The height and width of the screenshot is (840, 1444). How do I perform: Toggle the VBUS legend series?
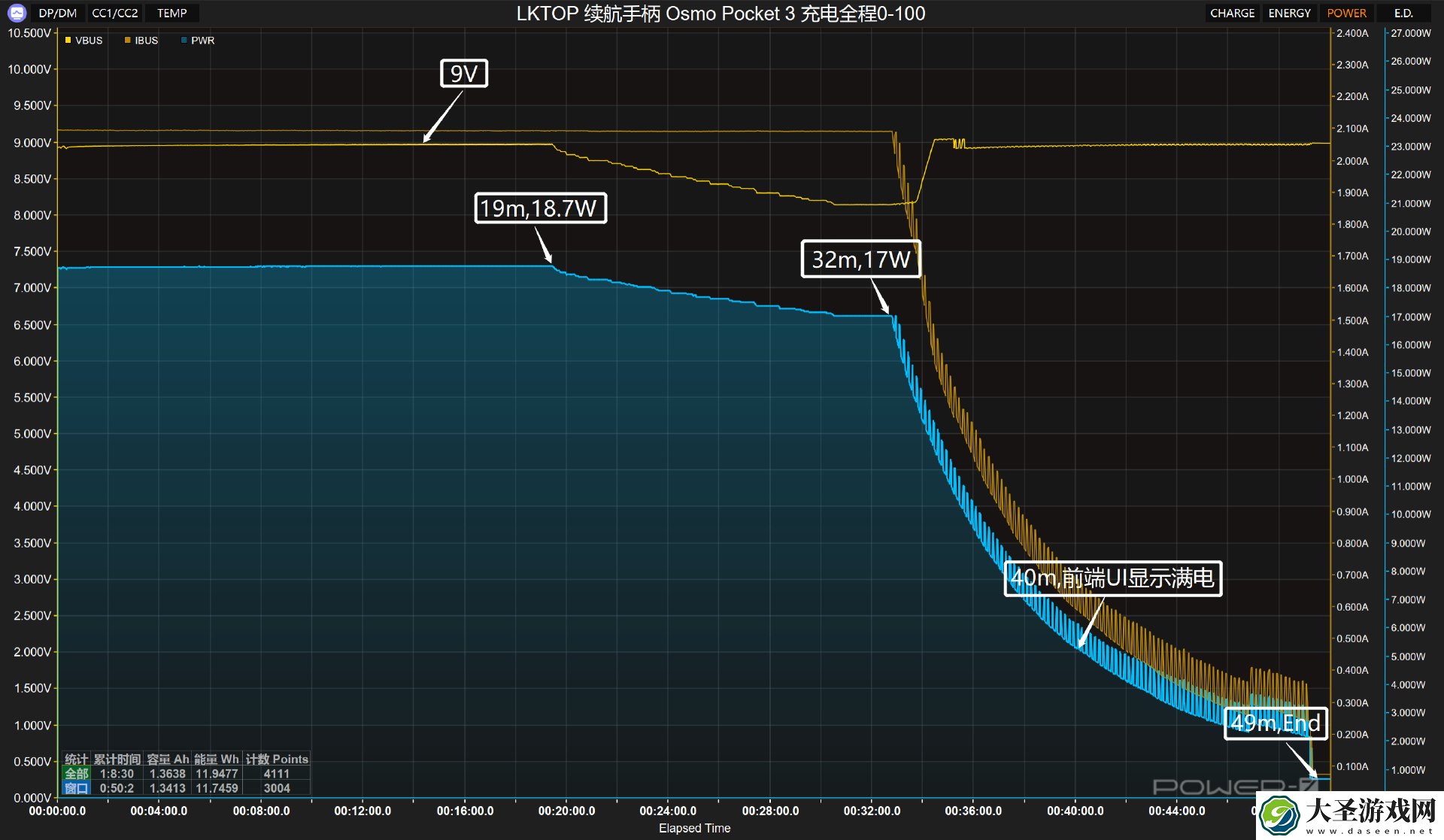click(x=83, y=41)
